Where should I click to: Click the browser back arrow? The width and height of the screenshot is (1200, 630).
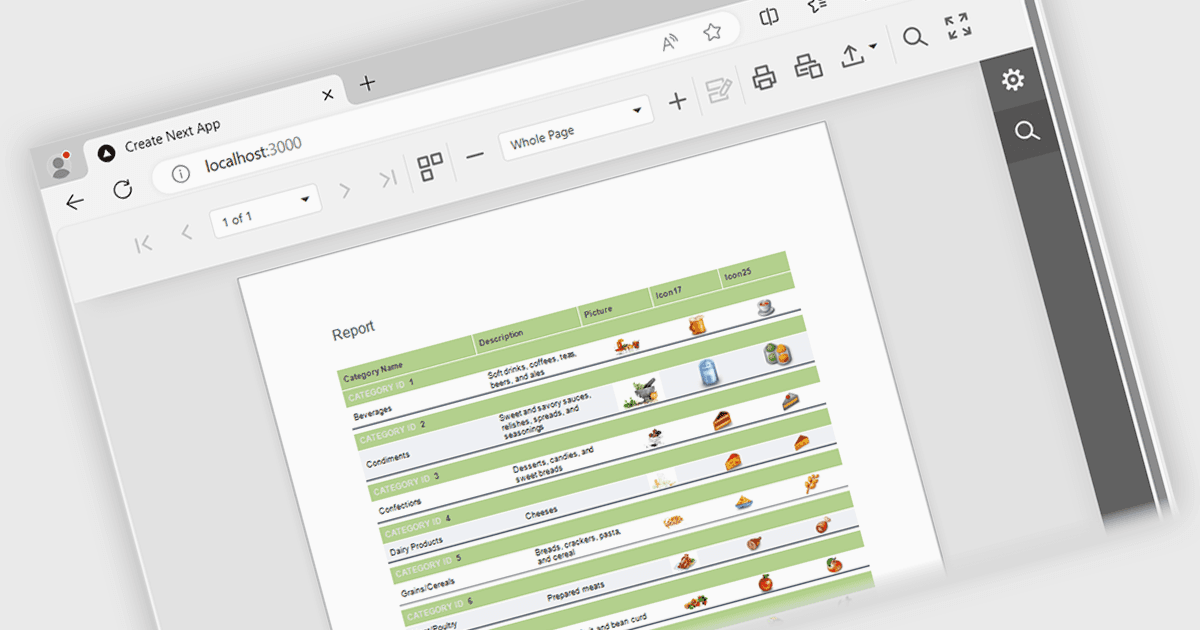pos(75,202)
